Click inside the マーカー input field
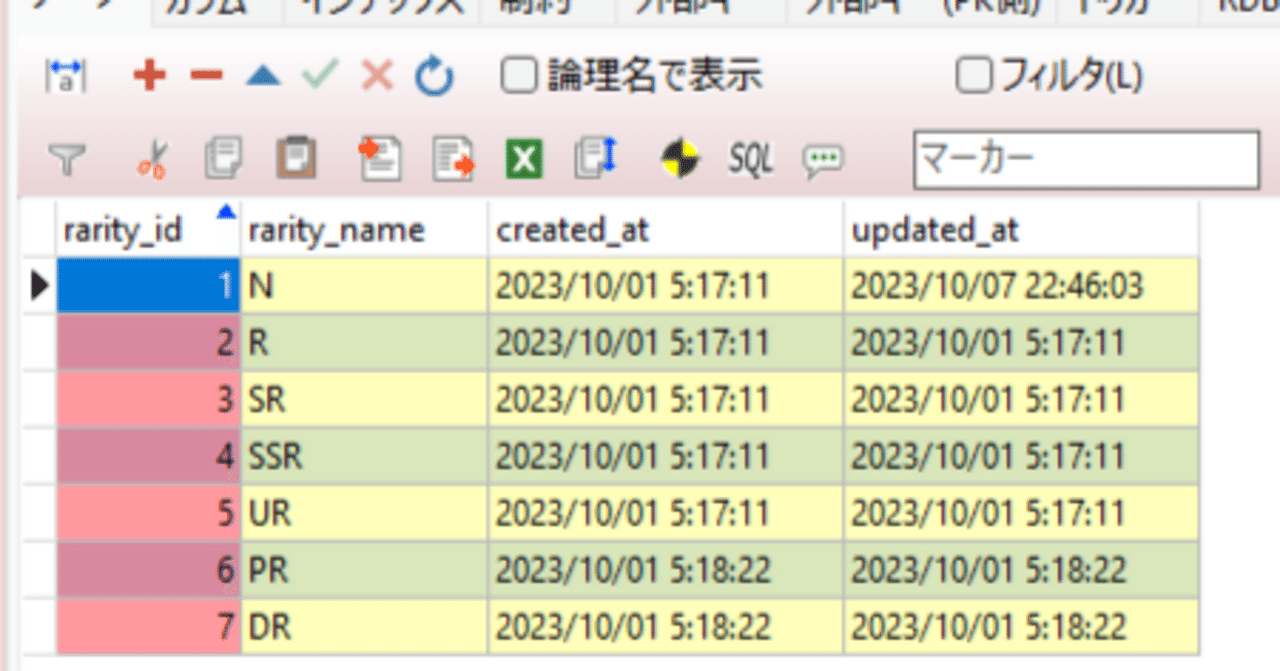 tap(1085, 158)
